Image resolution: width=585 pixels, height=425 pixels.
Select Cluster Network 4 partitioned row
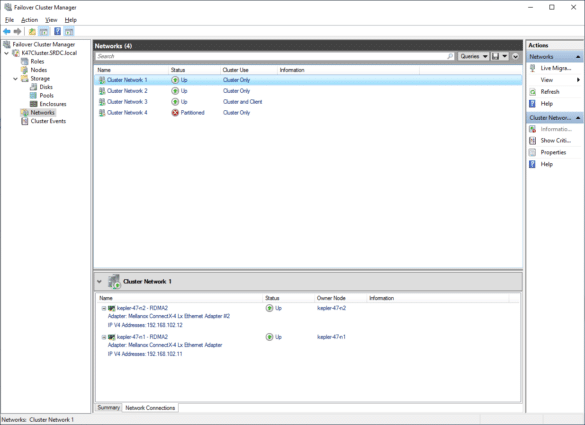click(x=308, y=113)
